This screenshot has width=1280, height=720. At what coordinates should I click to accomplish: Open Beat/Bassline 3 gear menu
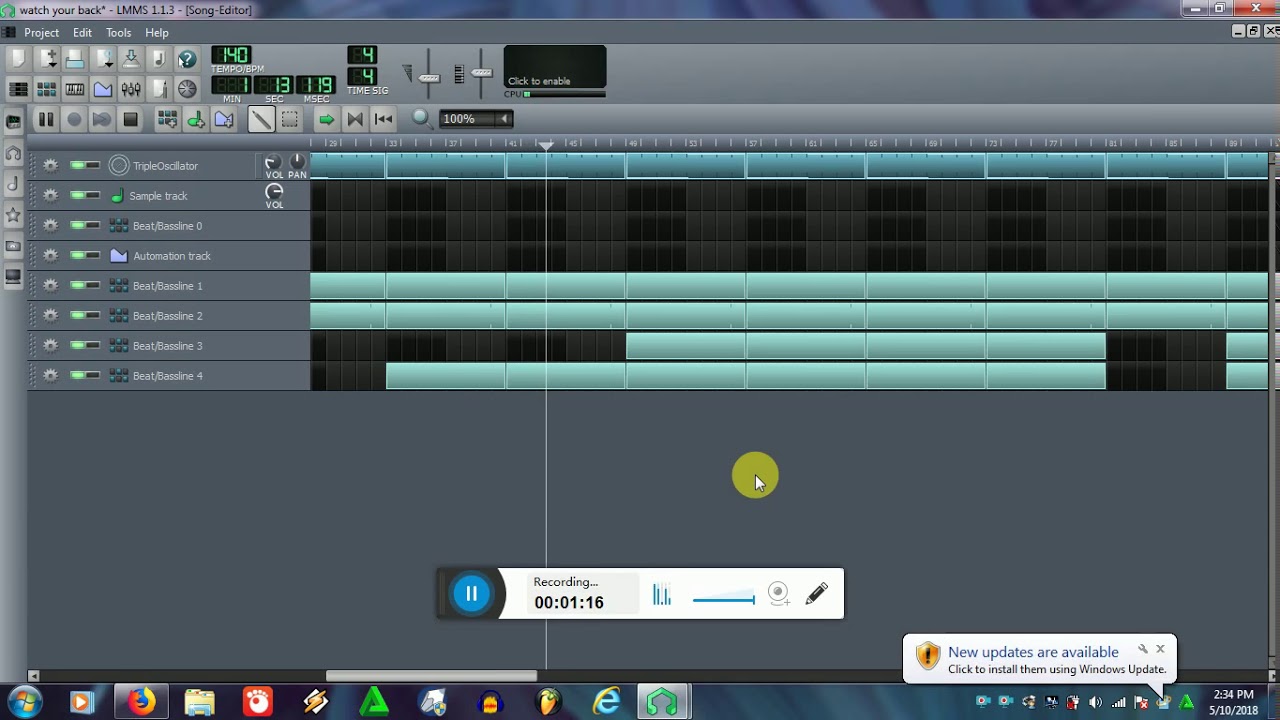(50, 346)
